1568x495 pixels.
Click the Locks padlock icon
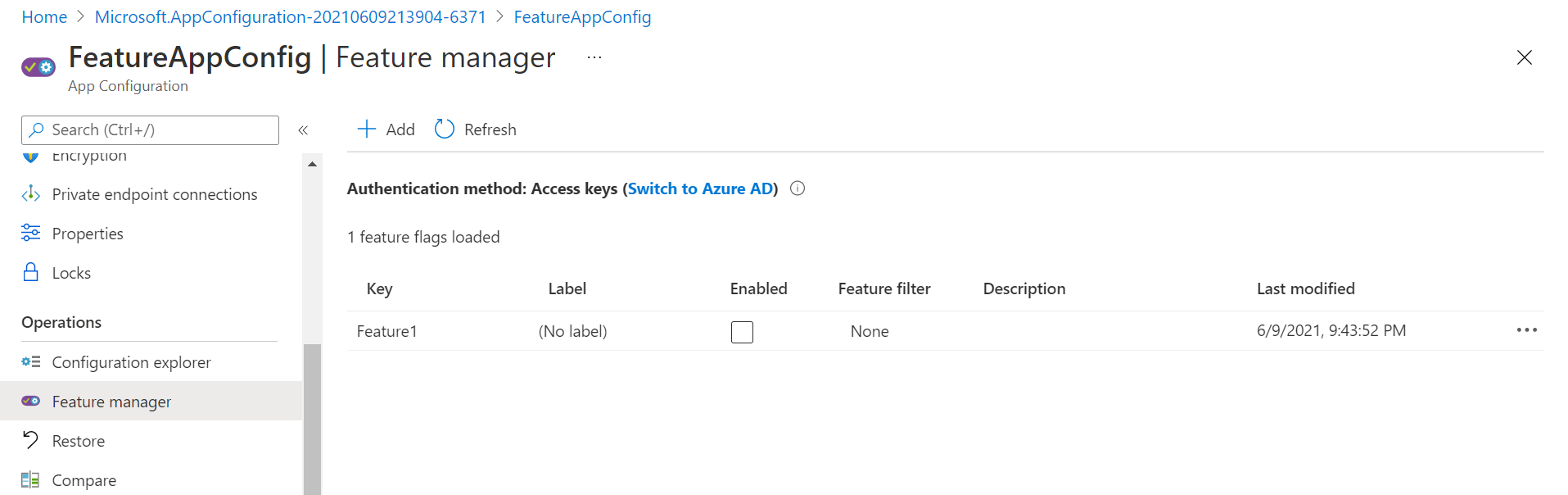pos(31,273)
